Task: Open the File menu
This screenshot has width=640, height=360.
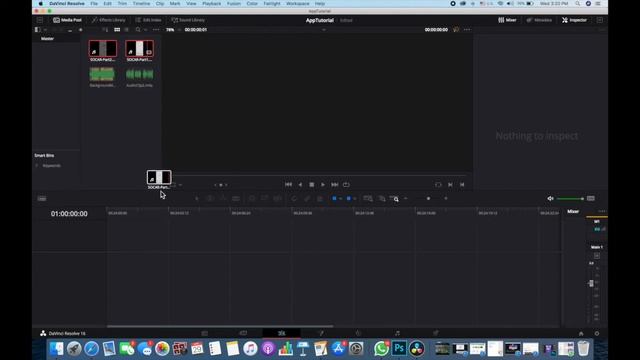Action: 94,3
